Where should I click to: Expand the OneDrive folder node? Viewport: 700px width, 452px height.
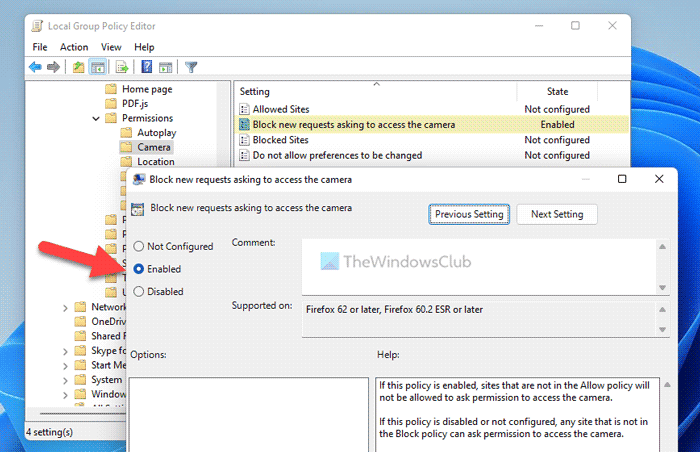tap(66, 322)
